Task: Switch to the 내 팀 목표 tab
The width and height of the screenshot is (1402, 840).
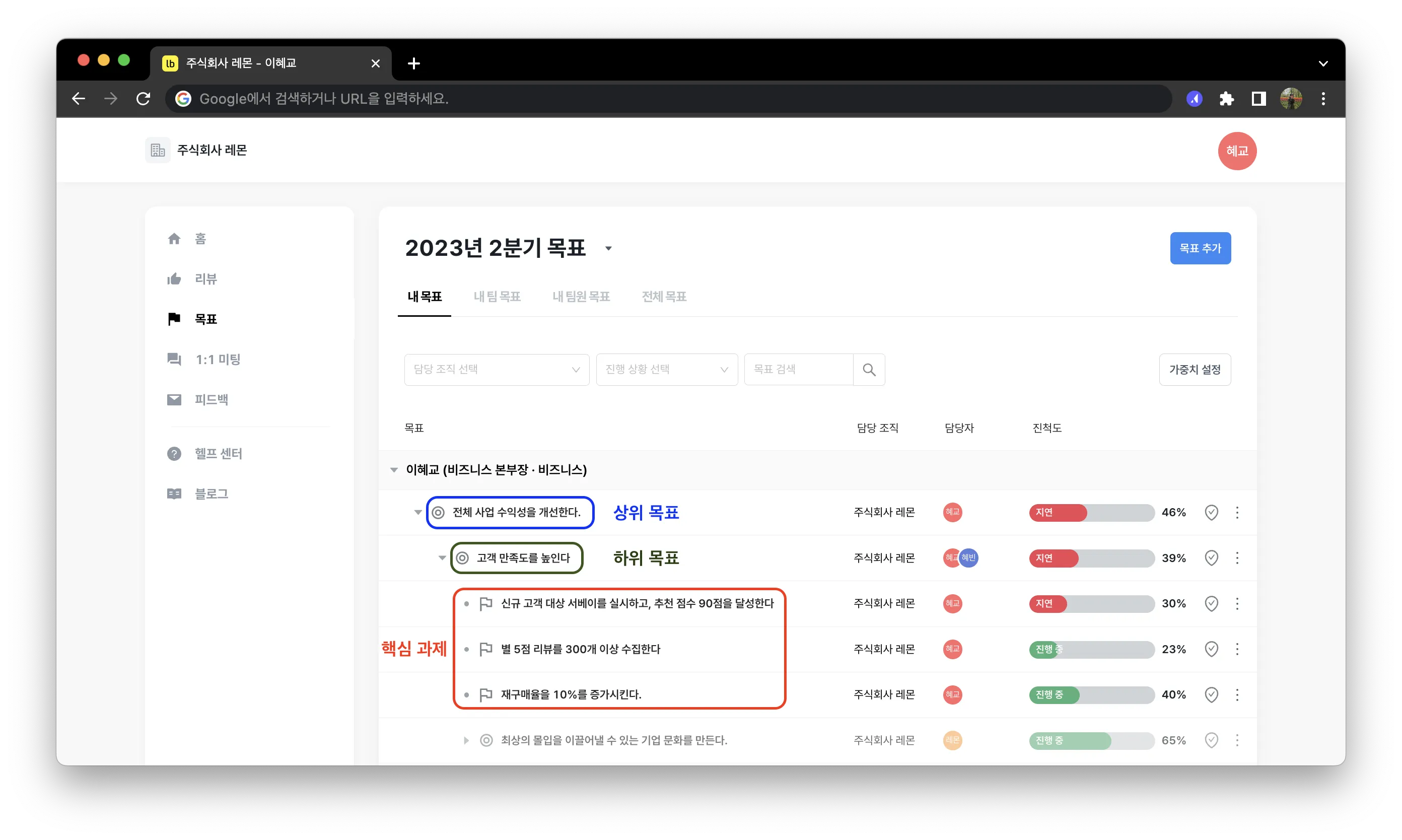Action: [497, 297]
